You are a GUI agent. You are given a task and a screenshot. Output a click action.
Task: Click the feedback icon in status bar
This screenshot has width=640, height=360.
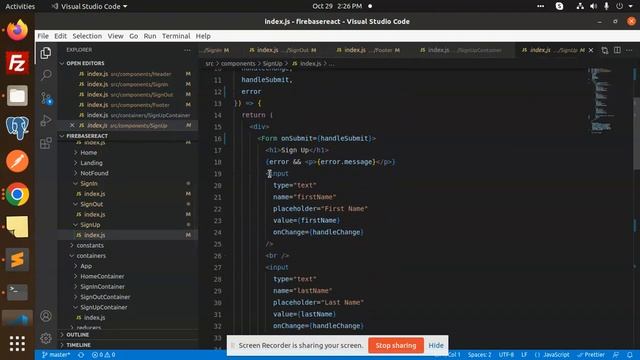(616, 355)
